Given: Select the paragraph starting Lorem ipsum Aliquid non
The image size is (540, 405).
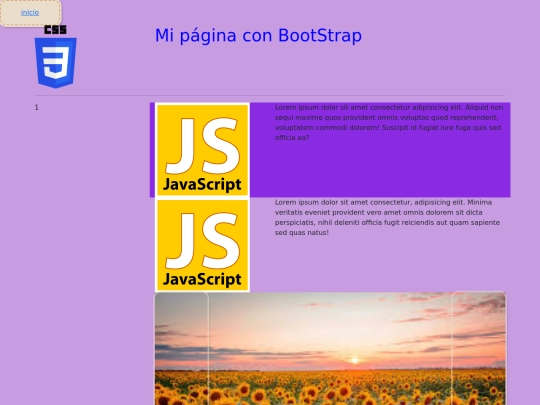Looking at the screenshot, I should [x=389, y=123].
